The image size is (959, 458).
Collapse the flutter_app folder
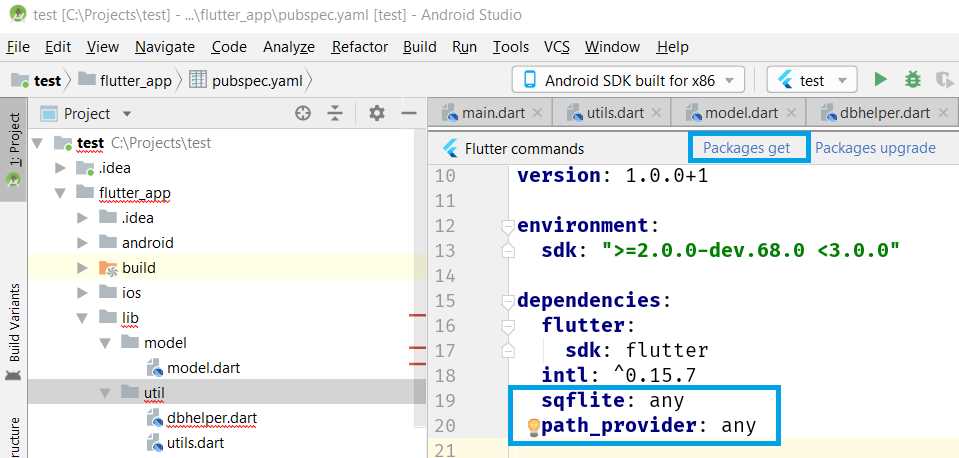(x=60, y=193)
